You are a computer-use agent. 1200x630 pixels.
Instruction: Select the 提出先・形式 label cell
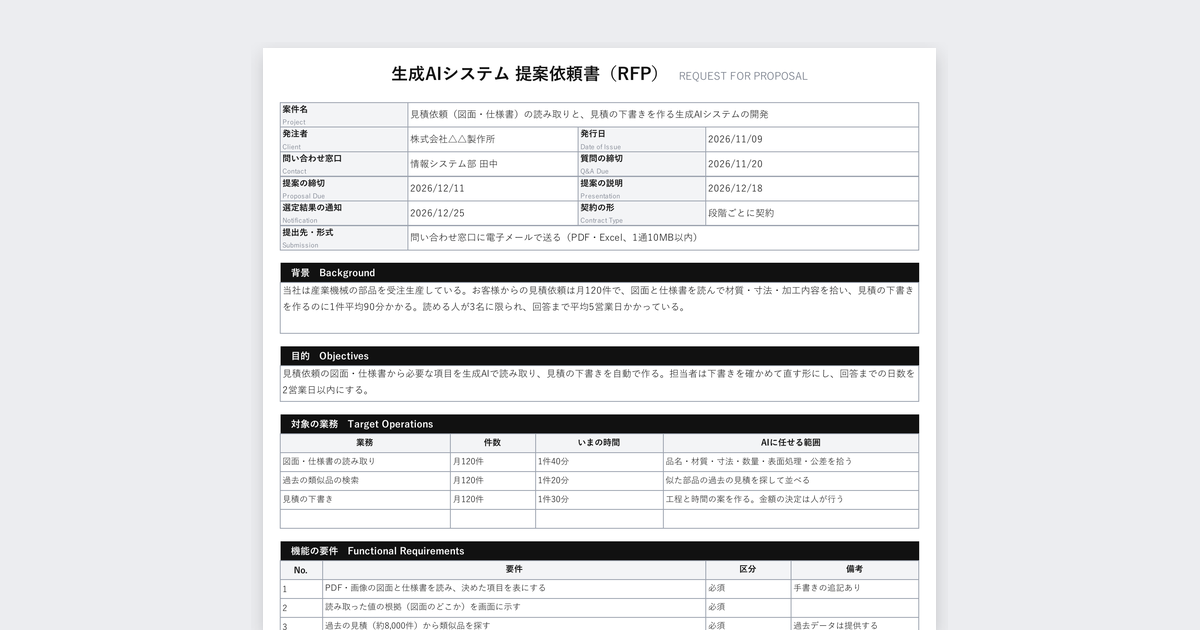(x=345, y=238)
